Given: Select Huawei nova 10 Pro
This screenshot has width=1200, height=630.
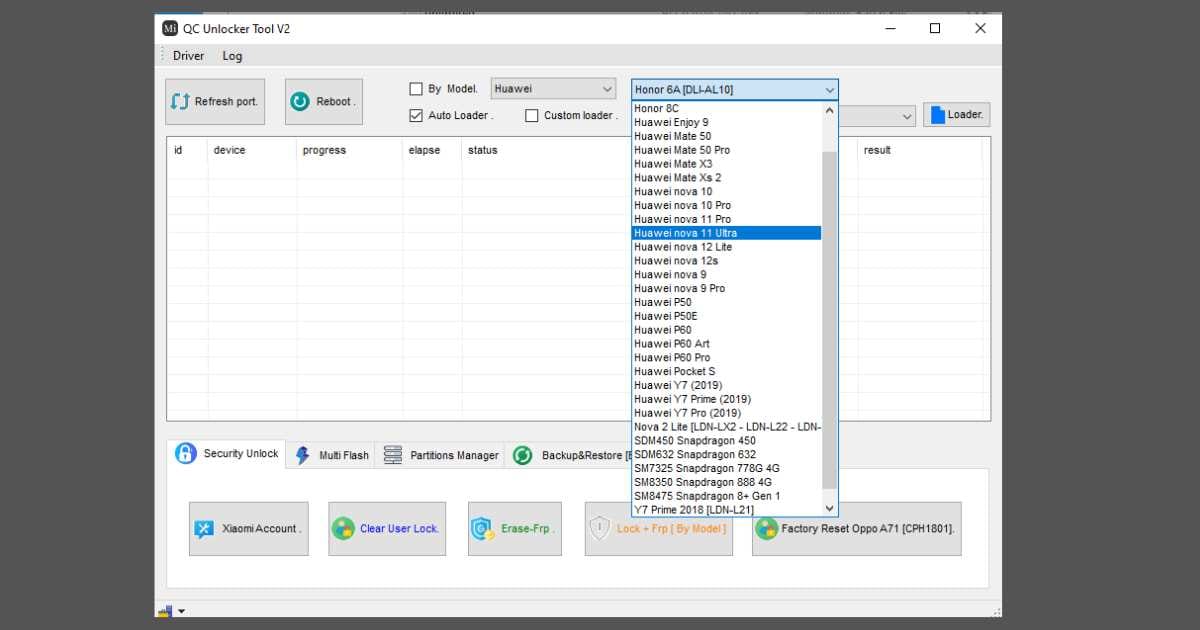Looking at the screenshot, I should coord(726,205).
